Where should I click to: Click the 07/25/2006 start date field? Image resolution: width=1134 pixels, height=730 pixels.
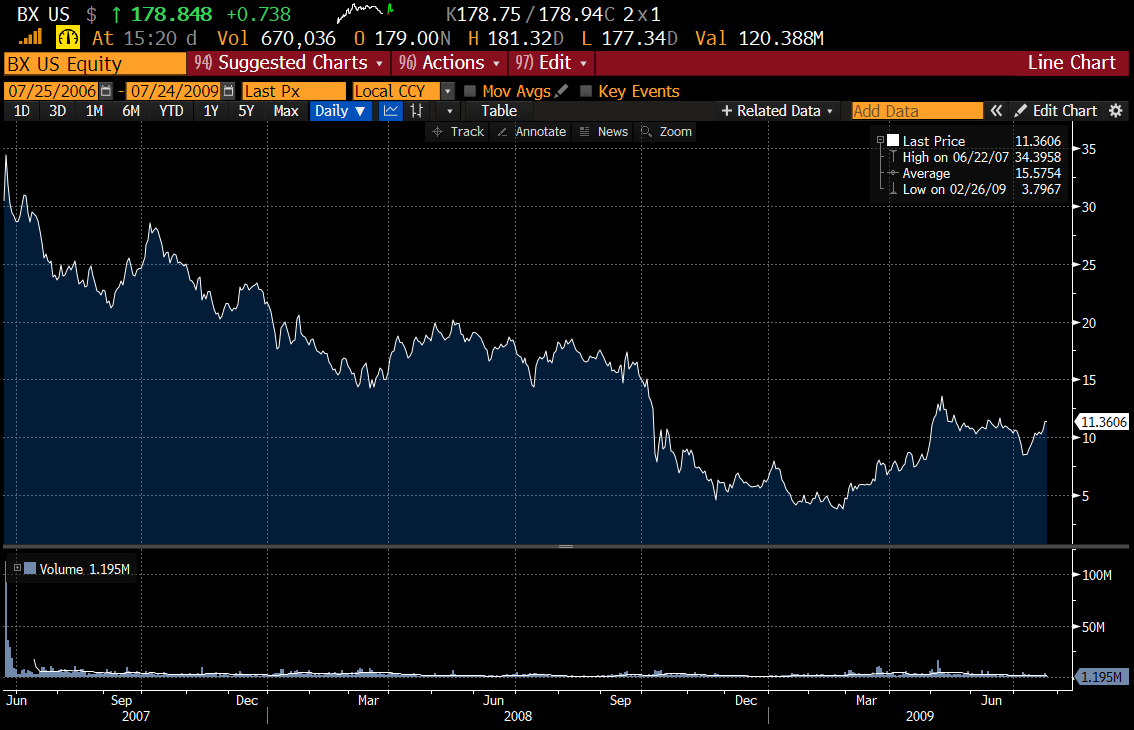(x=52, y=90)
